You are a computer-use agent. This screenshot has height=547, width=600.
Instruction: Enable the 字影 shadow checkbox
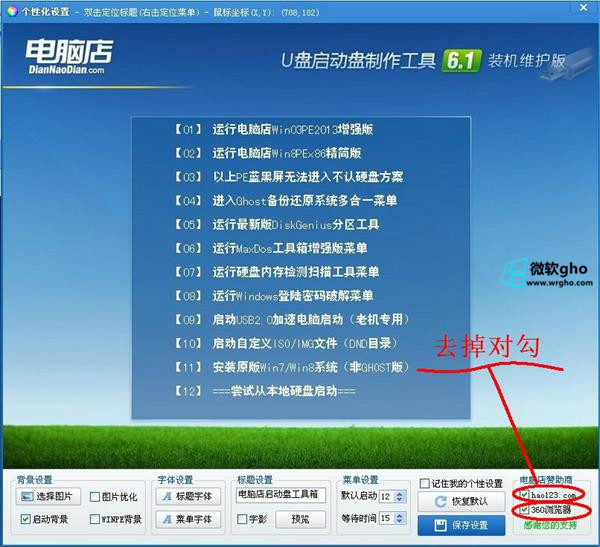[242, 519]
